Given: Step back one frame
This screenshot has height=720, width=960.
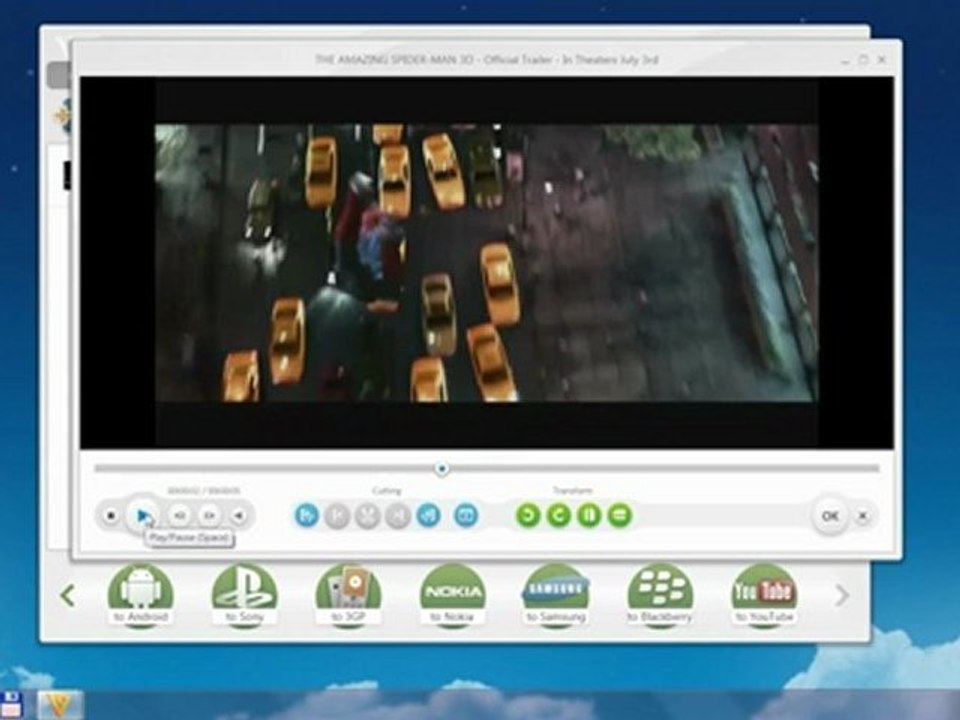Looking at the screenshot, I should click(179, 516).
